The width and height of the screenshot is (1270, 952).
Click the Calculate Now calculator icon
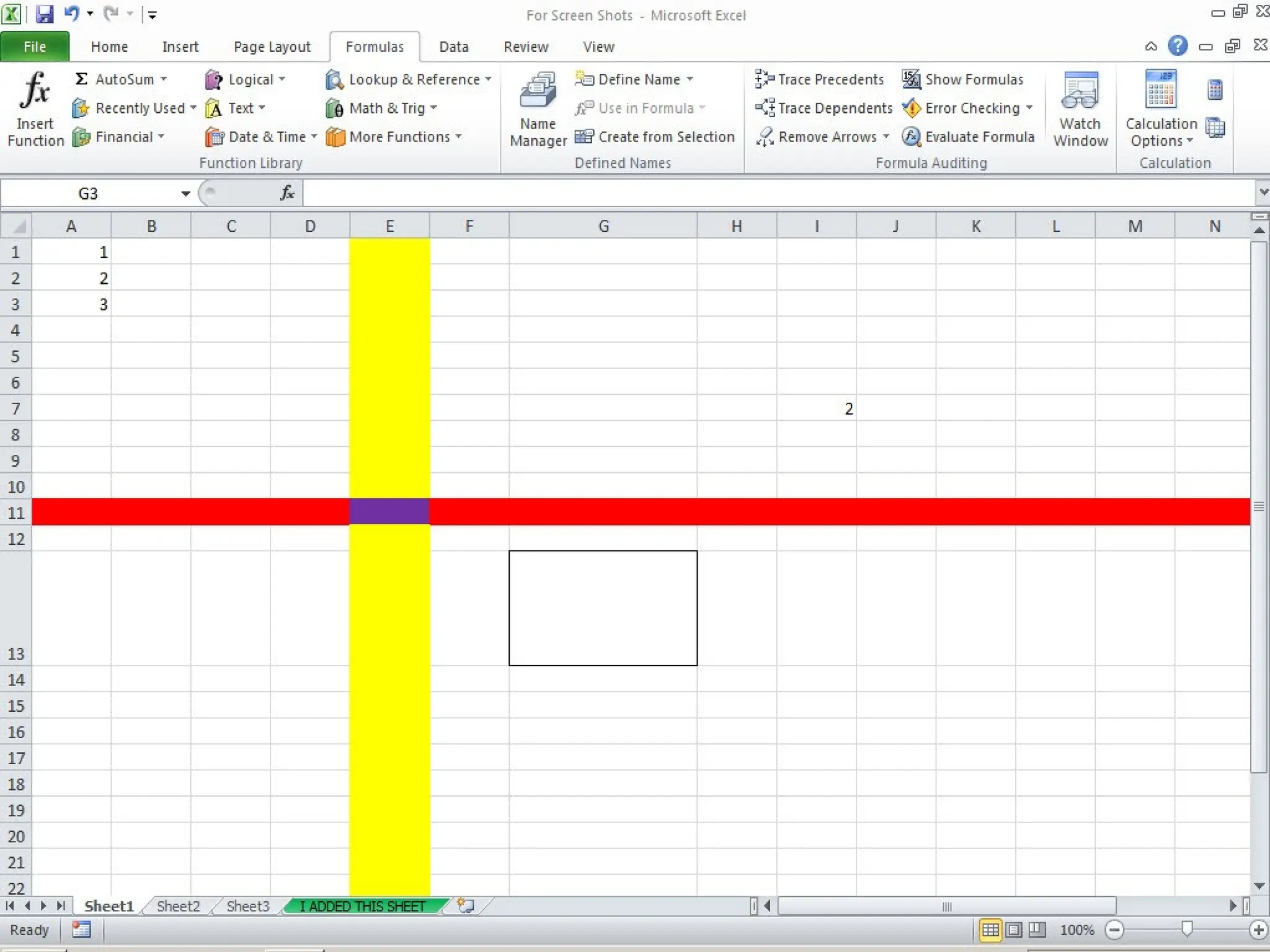click(x=1214, y=90)
